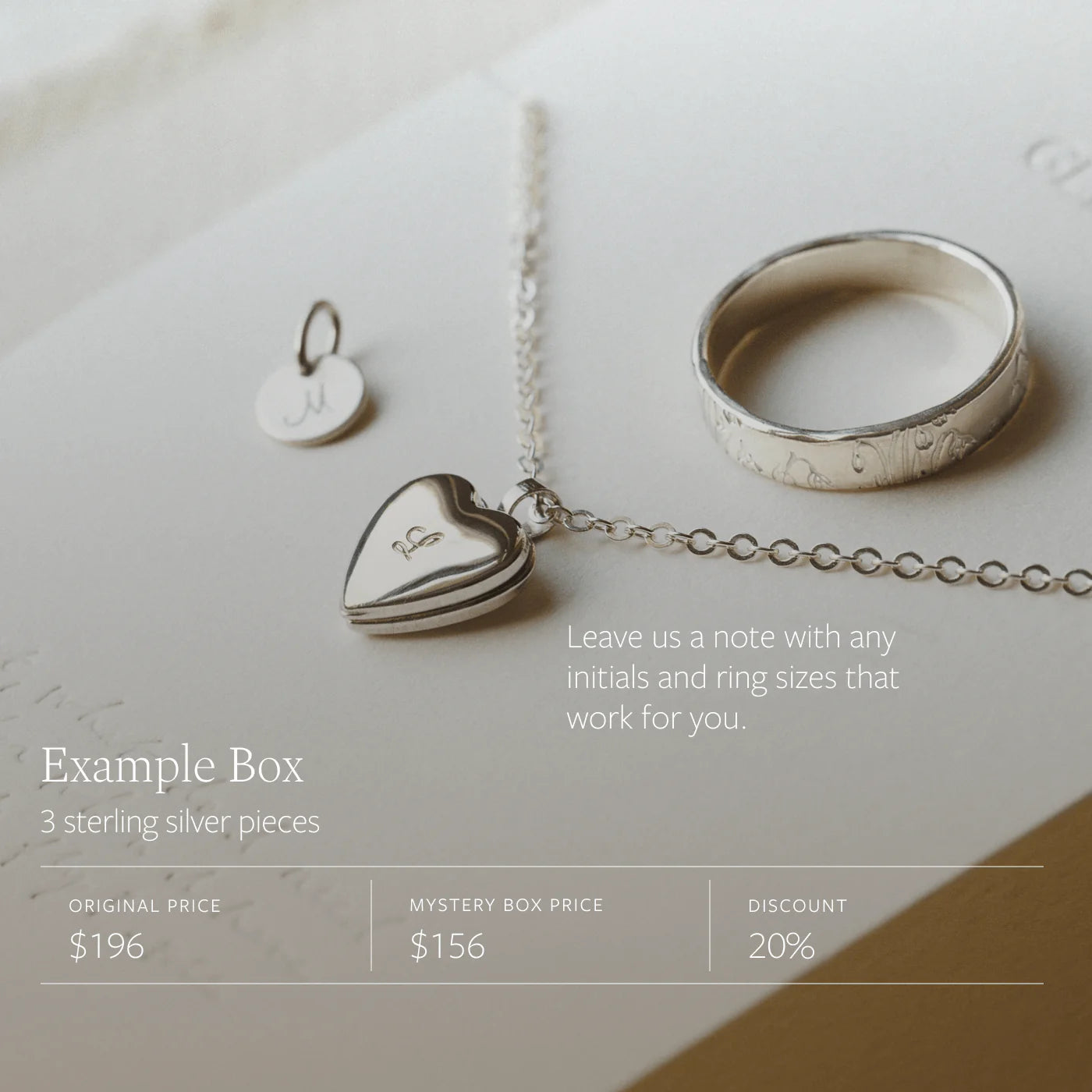The width and height of the screenshot is (1092, 1092).
Task: Click the MYSTERY BOX PRICE label
Action: coord(506,906)
